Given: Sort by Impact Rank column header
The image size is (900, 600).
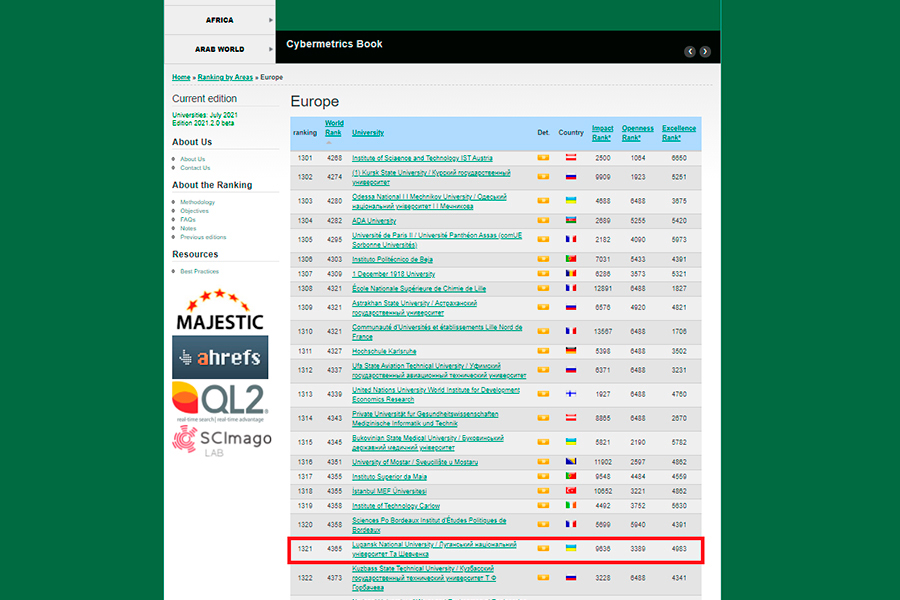Looking at the screenshot, I should [602, 132].
